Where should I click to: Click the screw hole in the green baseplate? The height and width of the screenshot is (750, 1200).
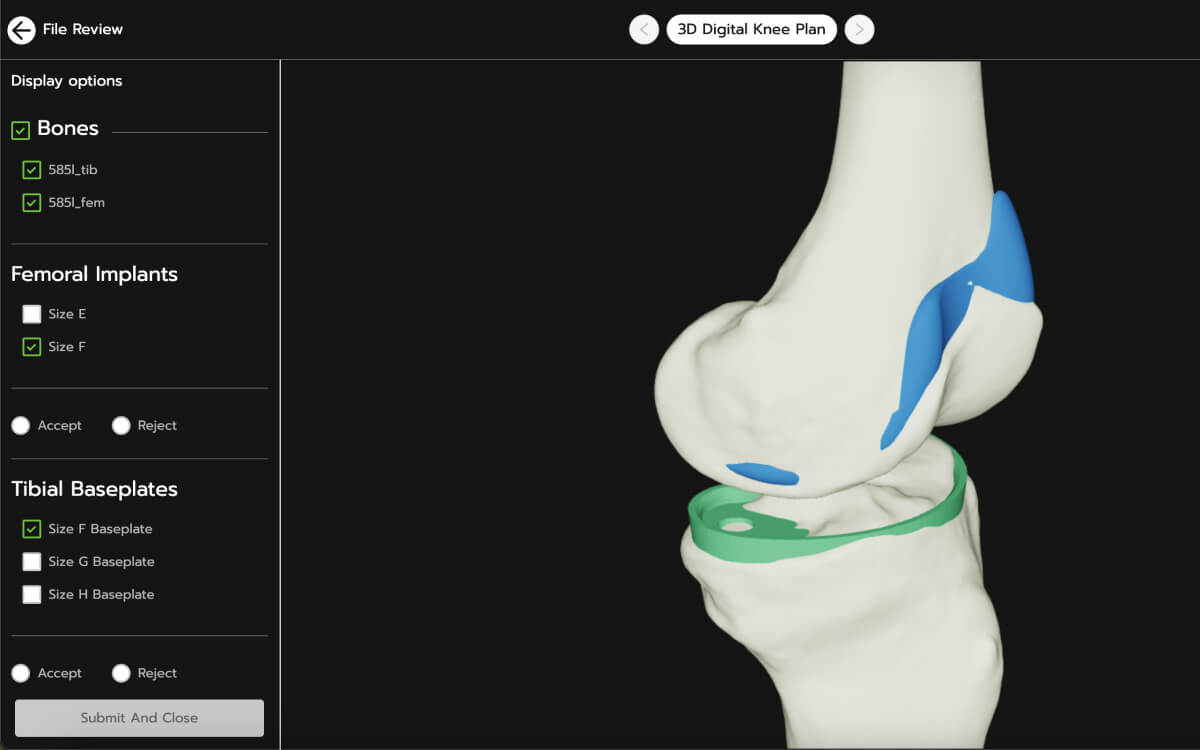click(737, 524)
